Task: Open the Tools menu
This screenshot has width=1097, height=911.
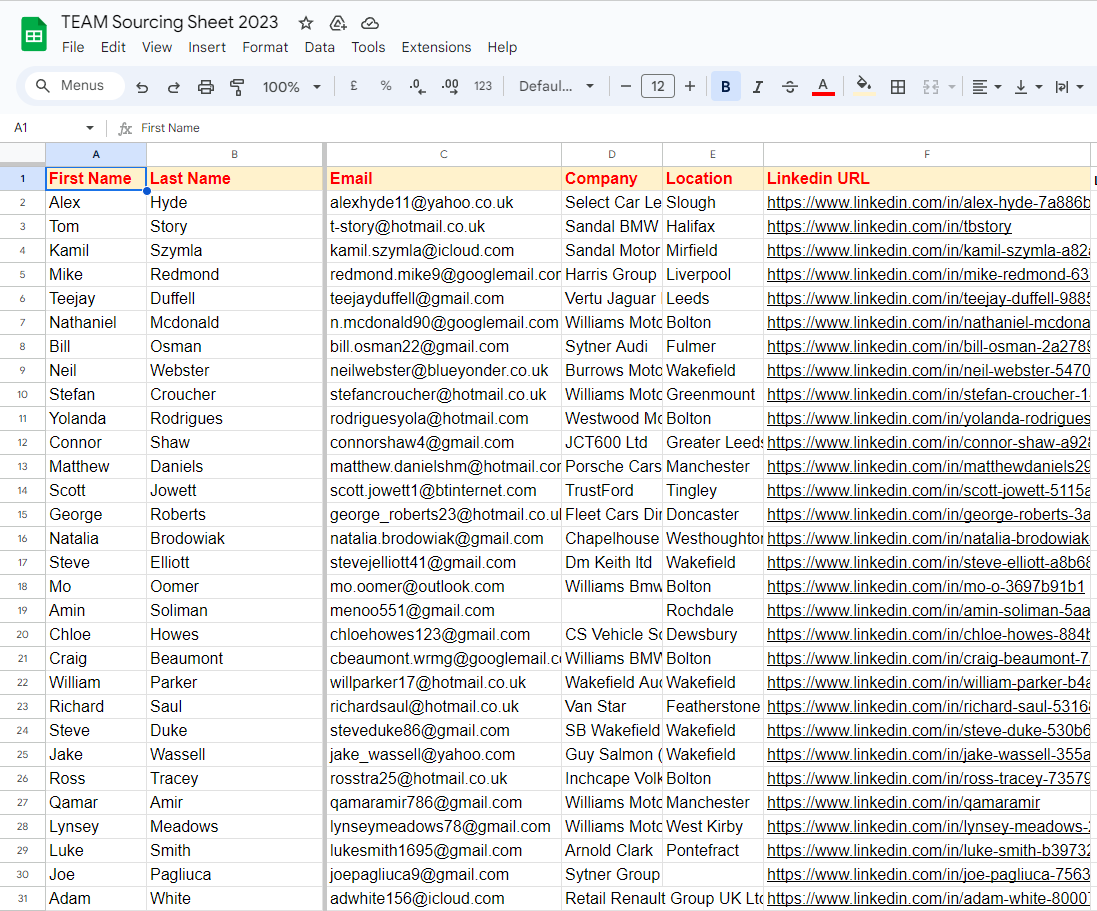Action: tap(368, 48)
